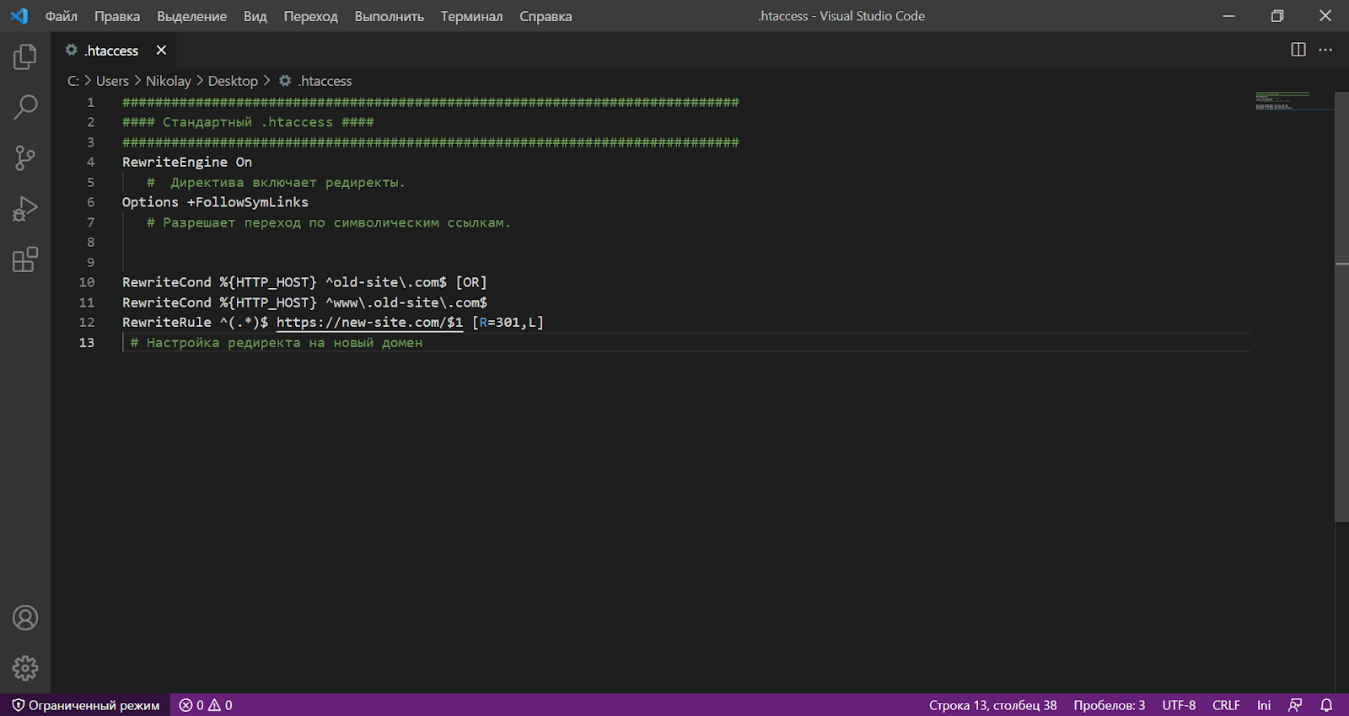Open the Explorer view in activity bar

click(25, 57)
